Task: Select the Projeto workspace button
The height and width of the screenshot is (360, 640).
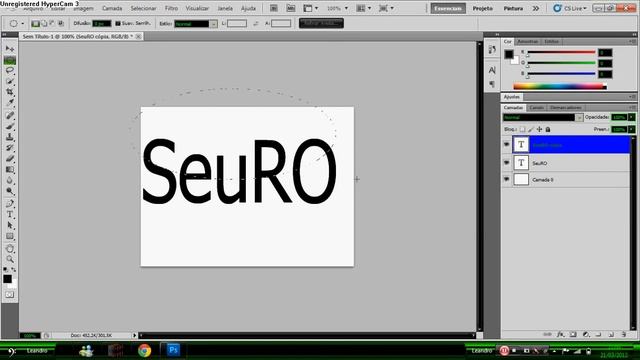Action: [482, 8]
